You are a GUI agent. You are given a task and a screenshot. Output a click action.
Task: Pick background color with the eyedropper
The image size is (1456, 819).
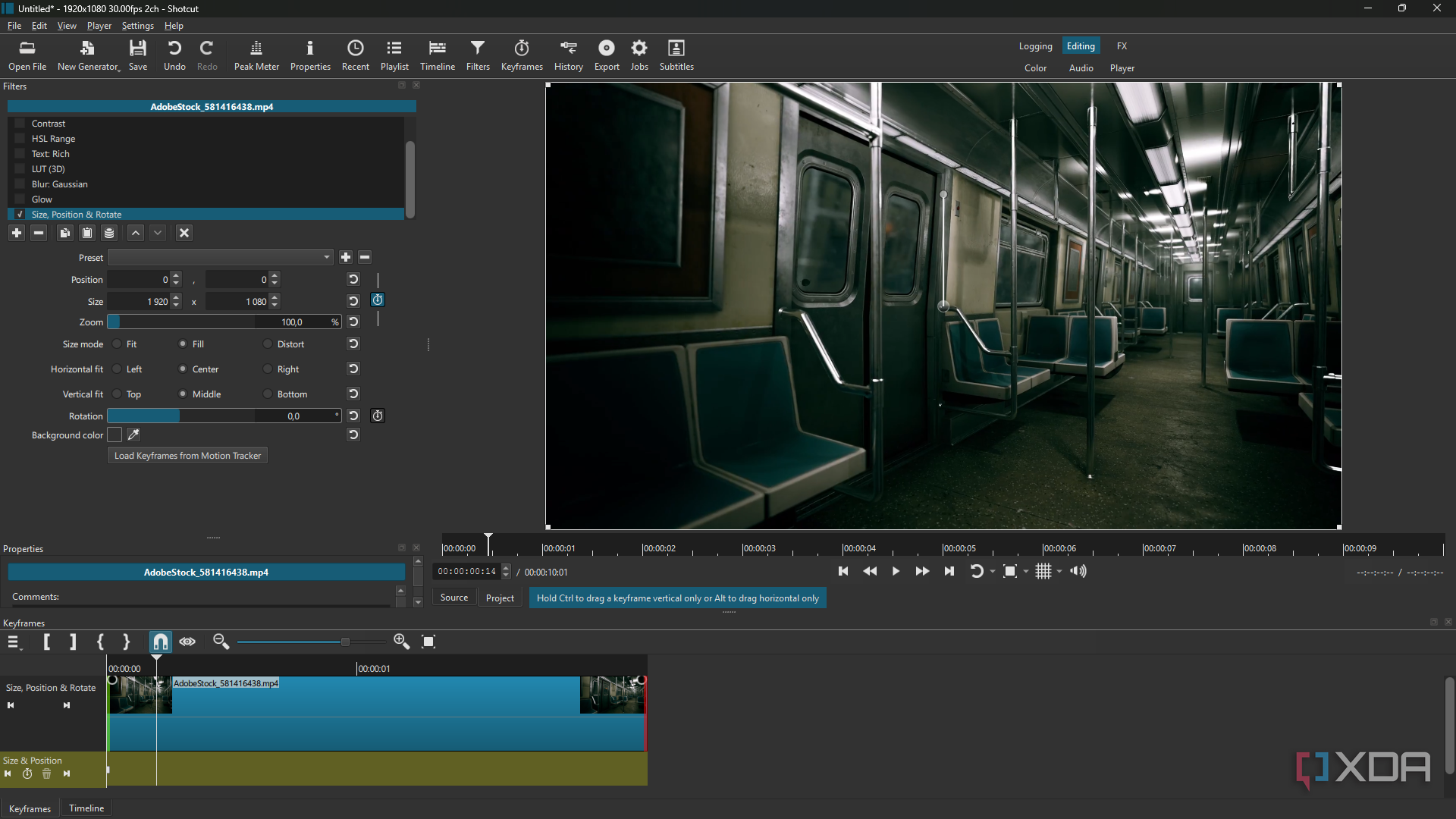click(133, 435)
